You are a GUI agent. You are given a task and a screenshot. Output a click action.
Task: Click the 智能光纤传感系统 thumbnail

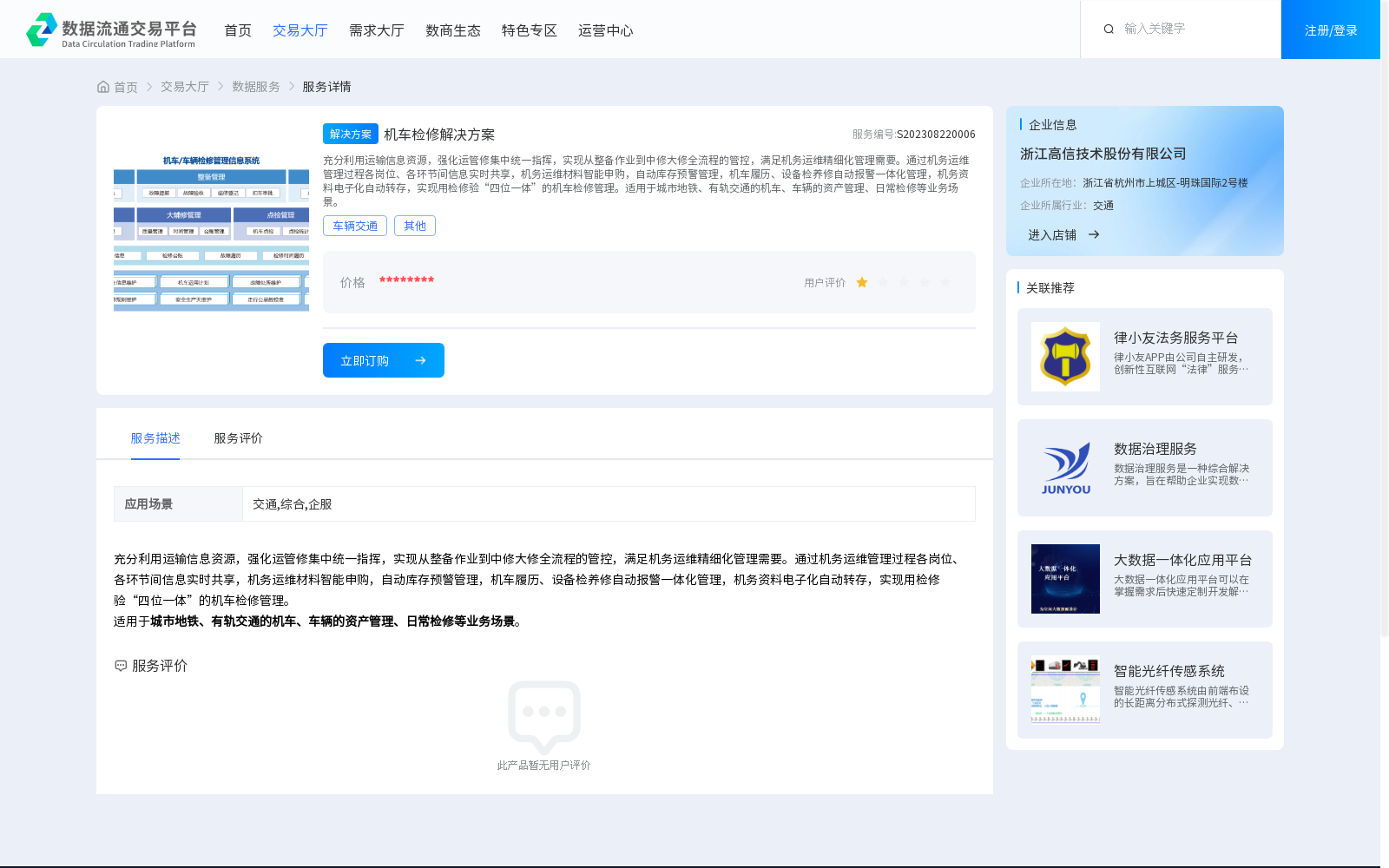(x=1065, y=690)
